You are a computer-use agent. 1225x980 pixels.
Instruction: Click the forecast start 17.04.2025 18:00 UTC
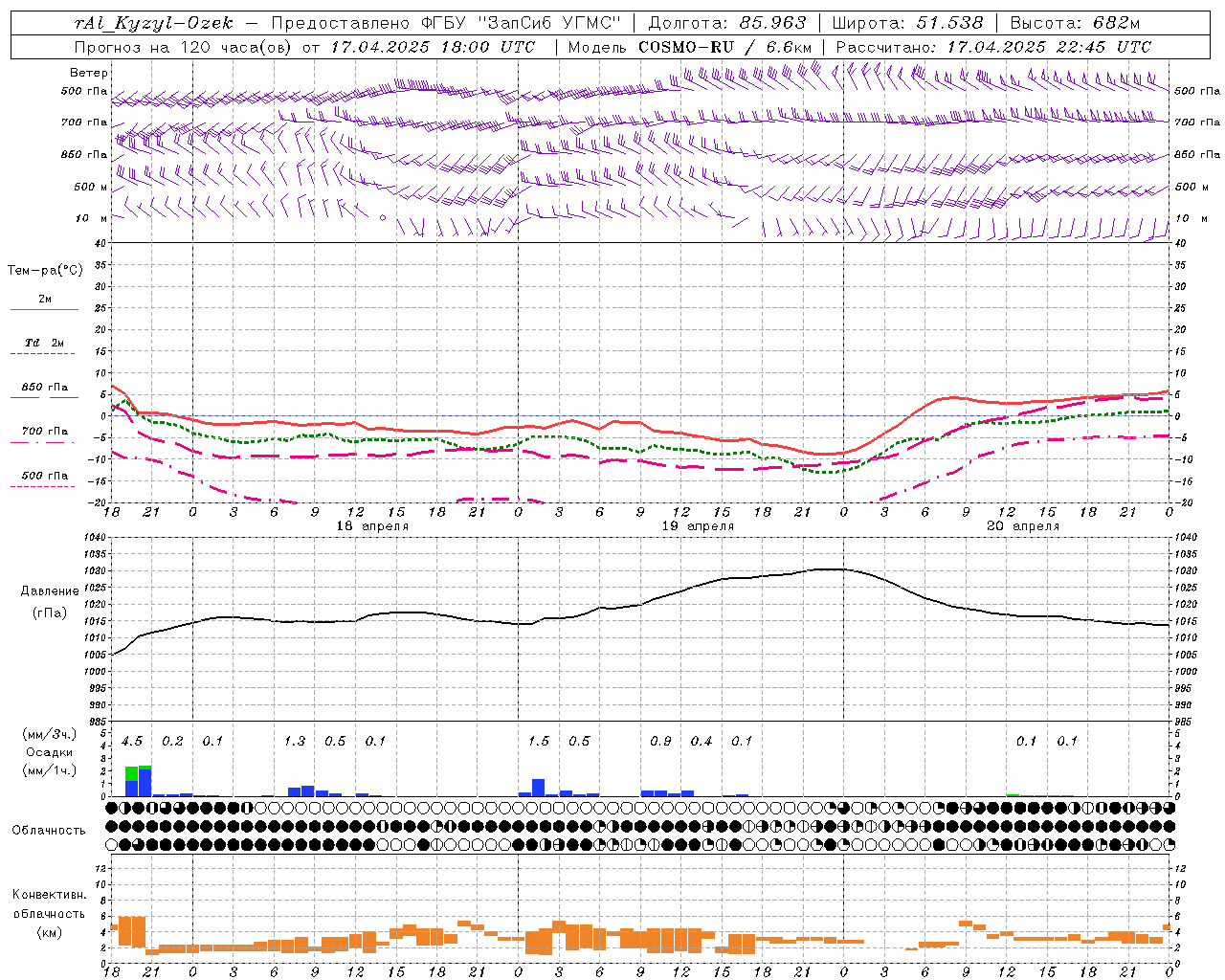(433, 47)
